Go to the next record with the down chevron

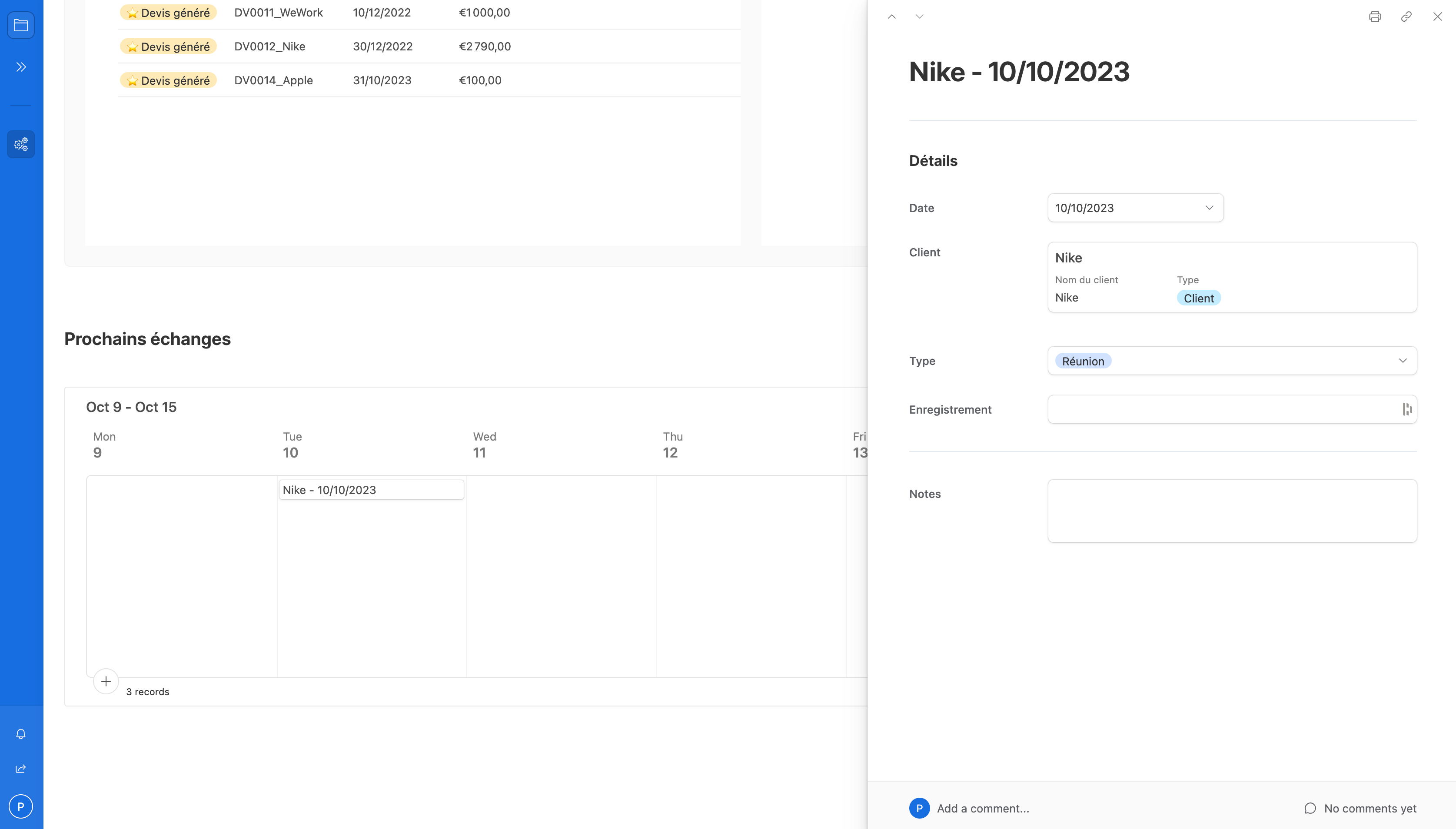coord(919,17)
